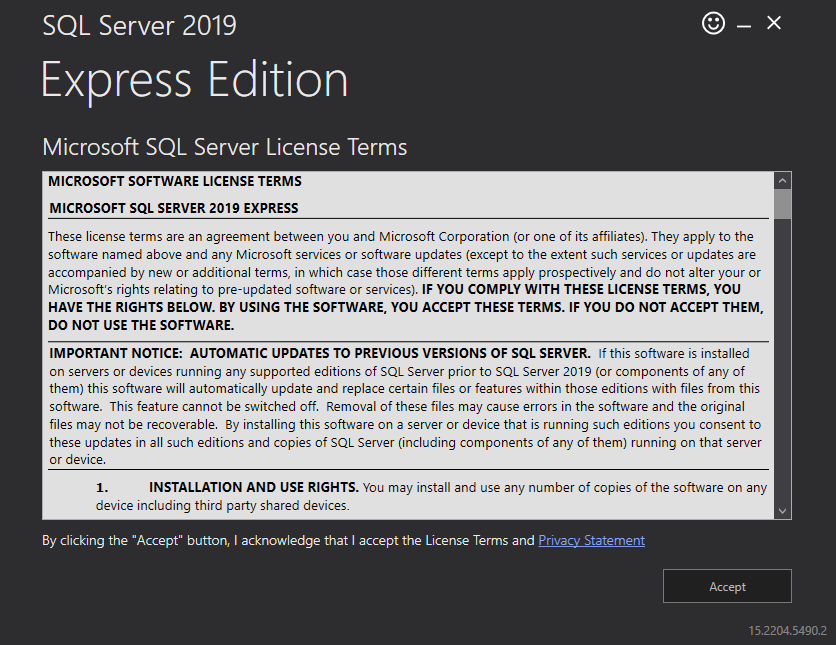Click the version number 15.2204.5490.2

click(x=787, y=631)
